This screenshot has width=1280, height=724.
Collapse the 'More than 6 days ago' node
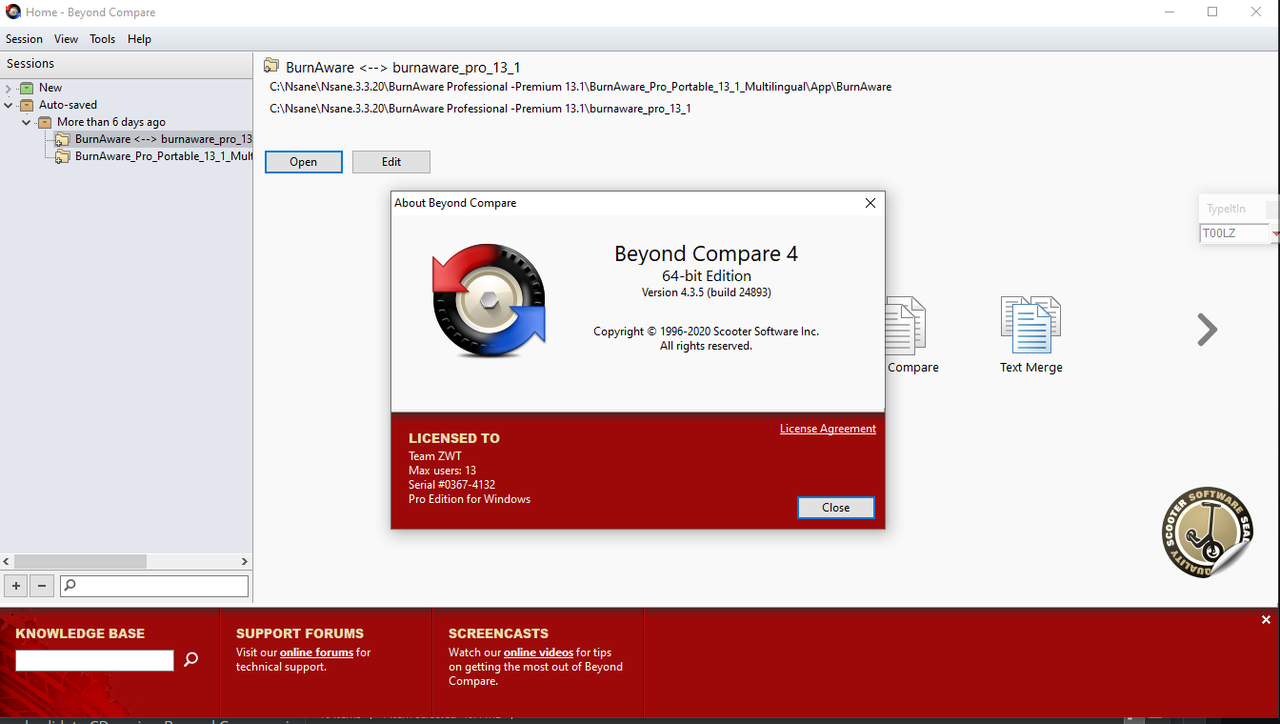click(x=27, y=122)
